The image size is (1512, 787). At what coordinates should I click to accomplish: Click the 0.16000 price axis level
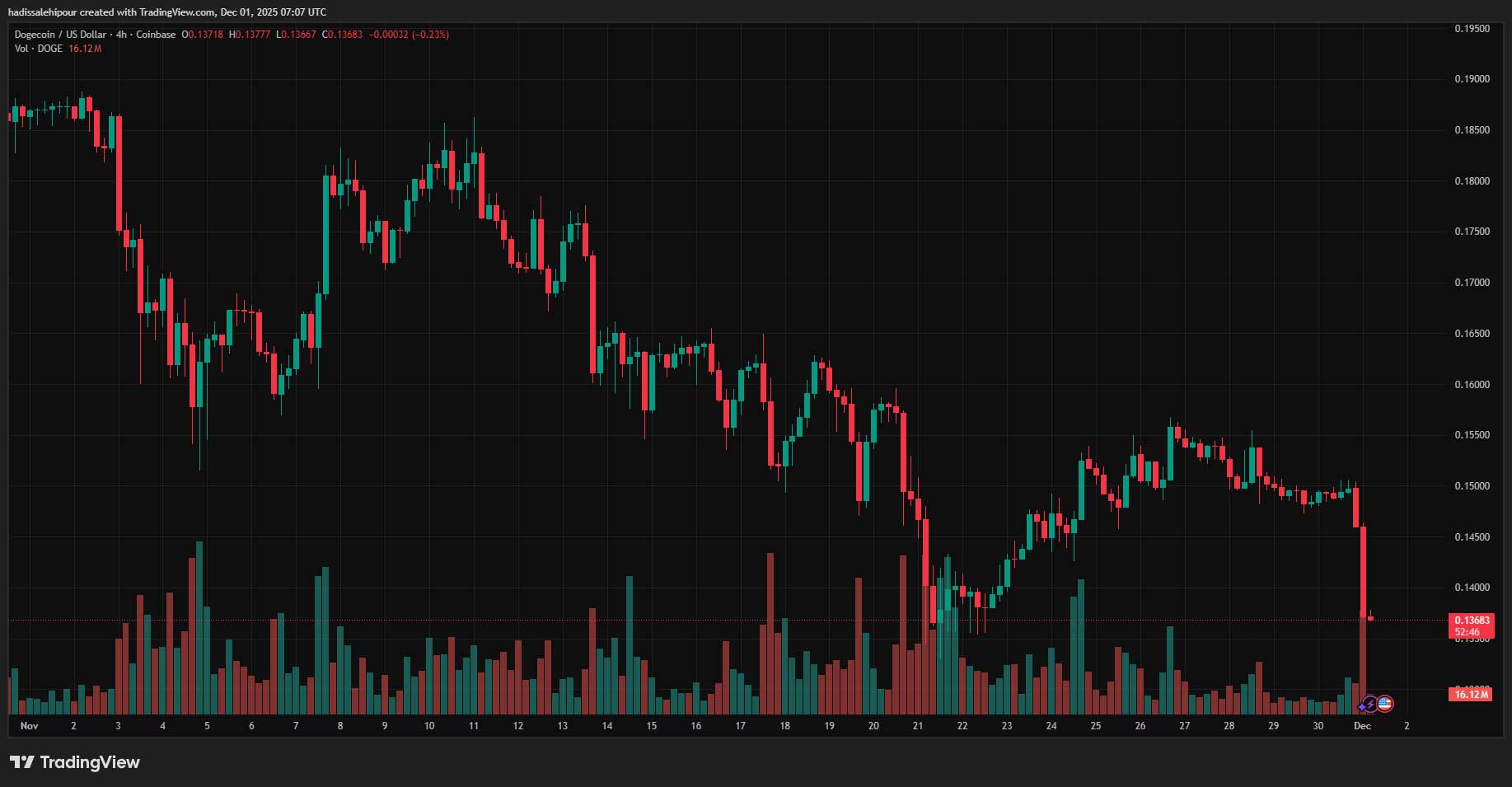[x=1472, y=385]
